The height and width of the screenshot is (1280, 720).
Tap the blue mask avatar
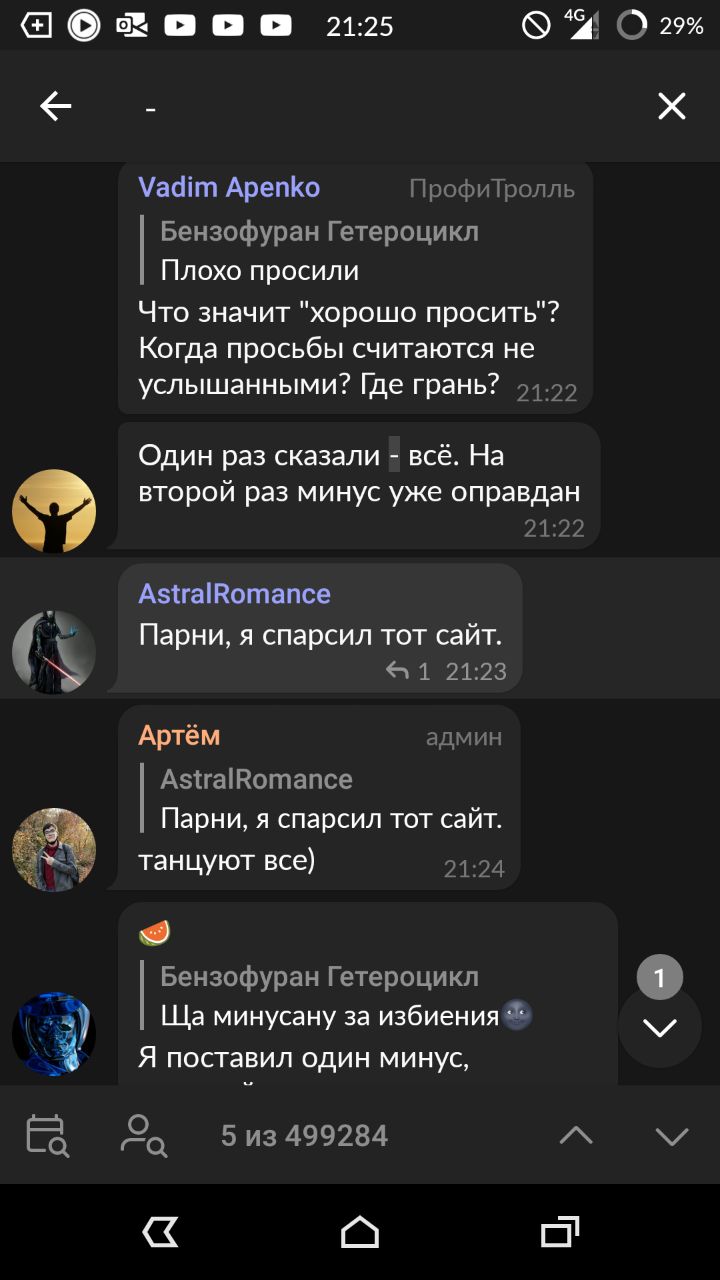point(54,1034)
